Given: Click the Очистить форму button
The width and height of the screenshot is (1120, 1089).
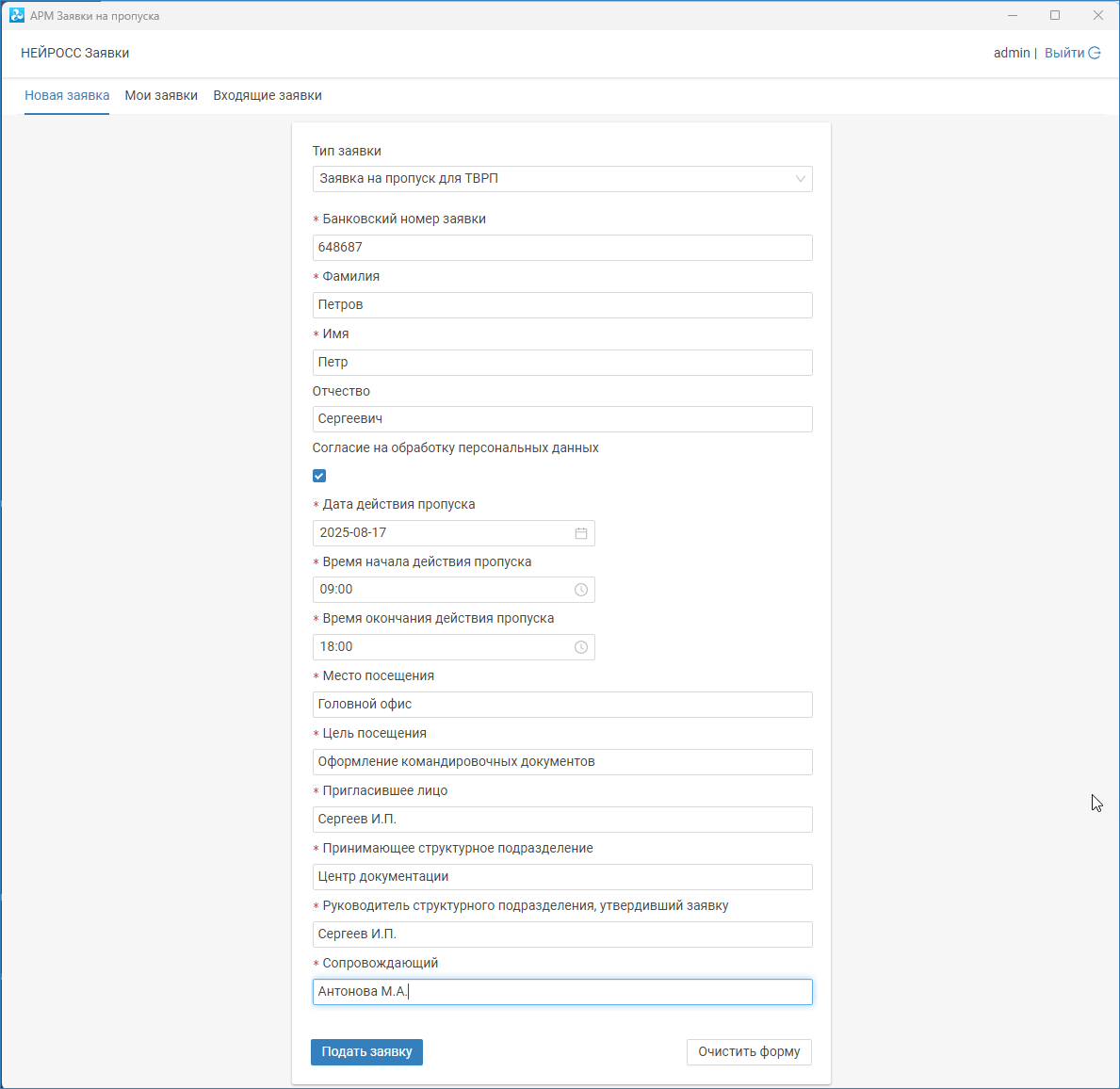Looking at the screenshot, I should [x=749, y=1052].
